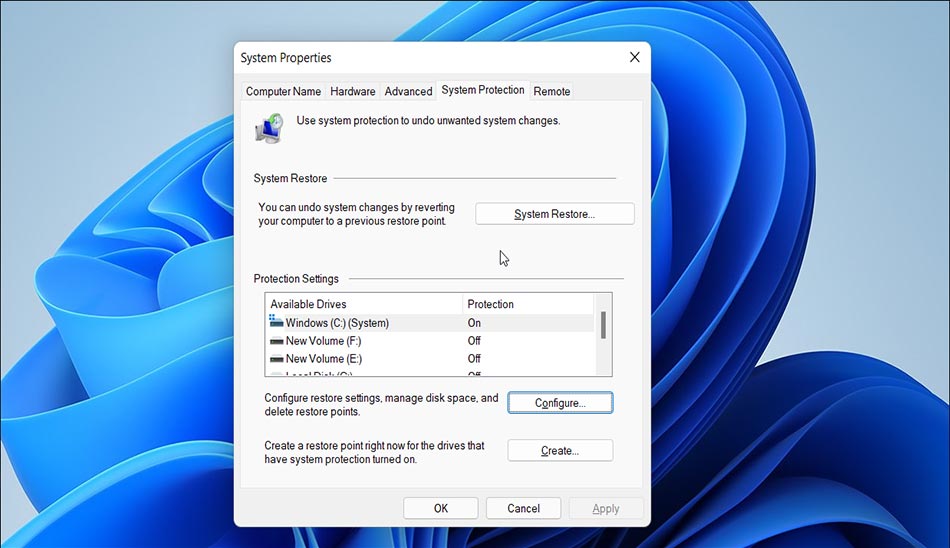
Task: Select the New Volume (E:) drive icon
Action: click(276, 359)
